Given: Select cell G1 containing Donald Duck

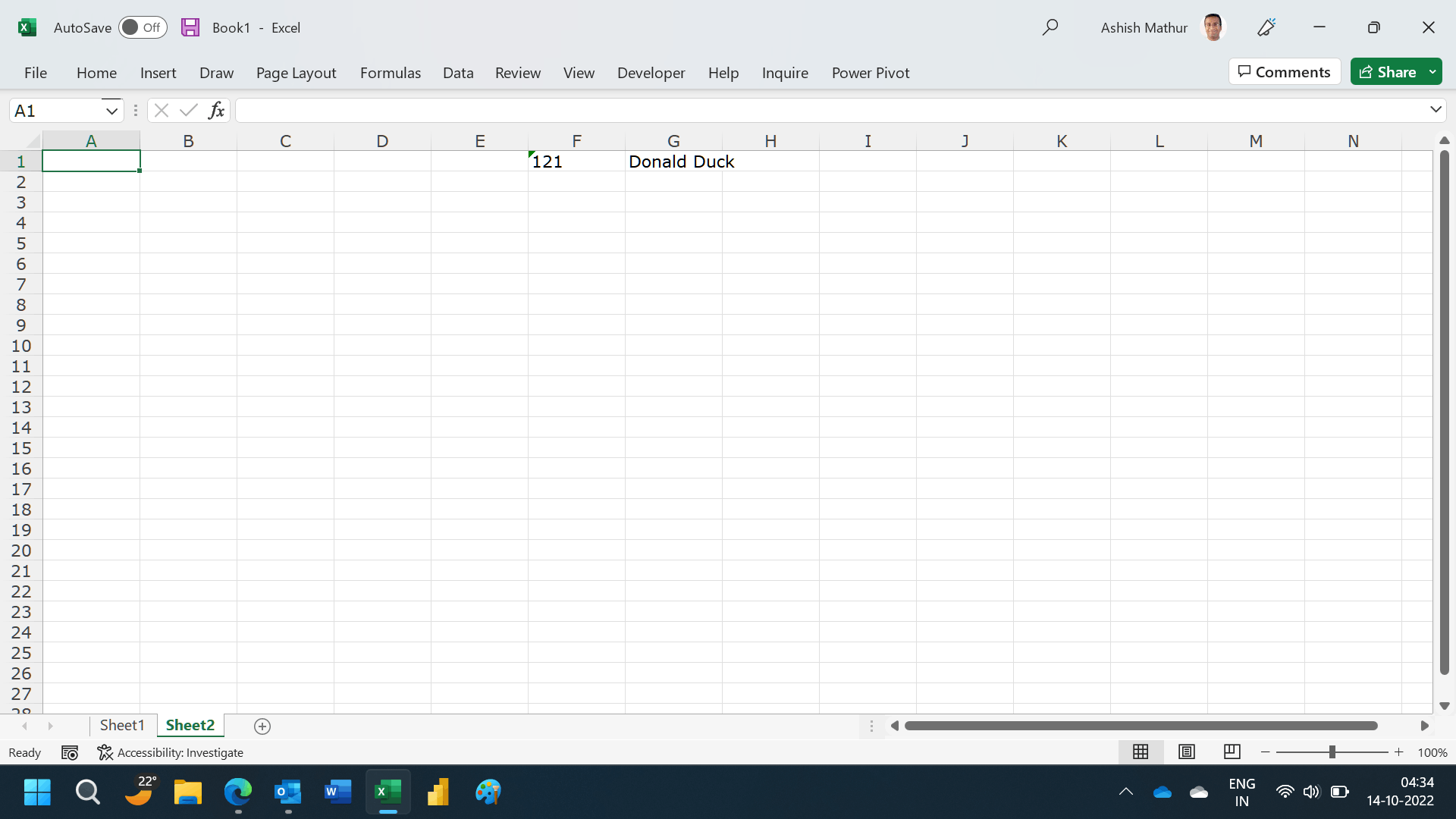Looking at the screenshot, I should tap(673, 162).
